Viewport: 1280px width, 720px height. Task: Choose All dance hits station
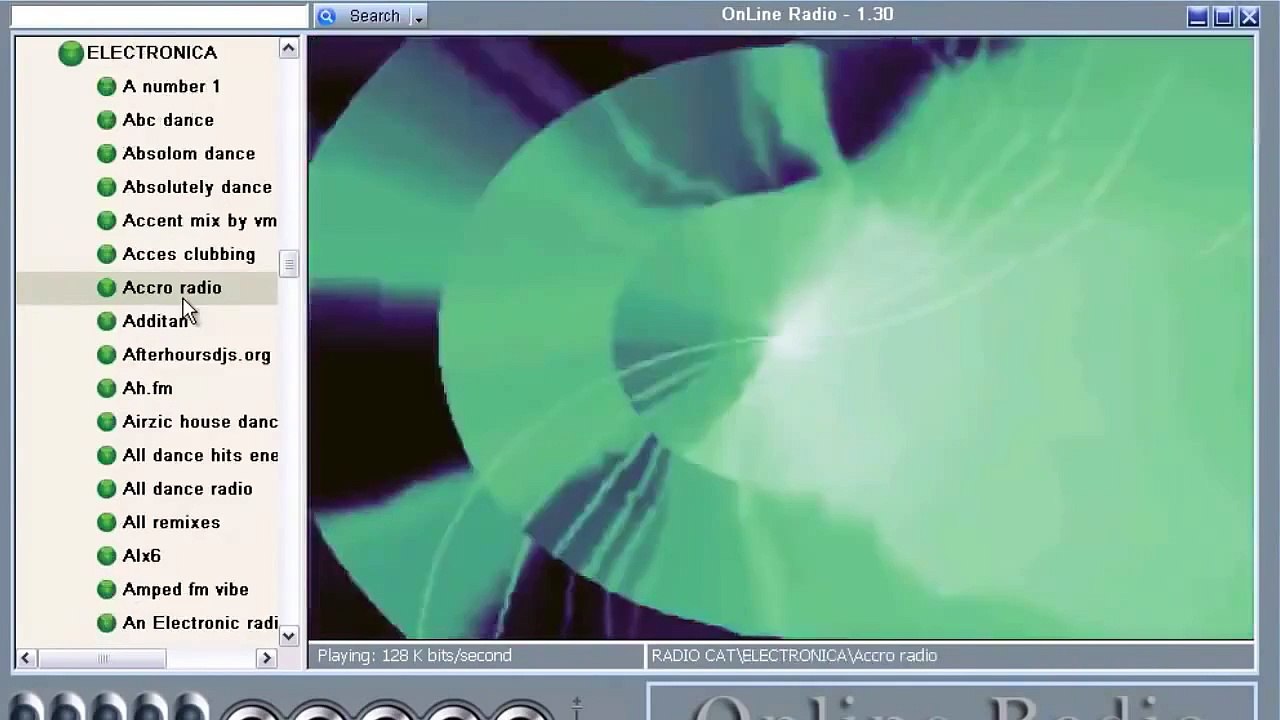click(199, 455)
